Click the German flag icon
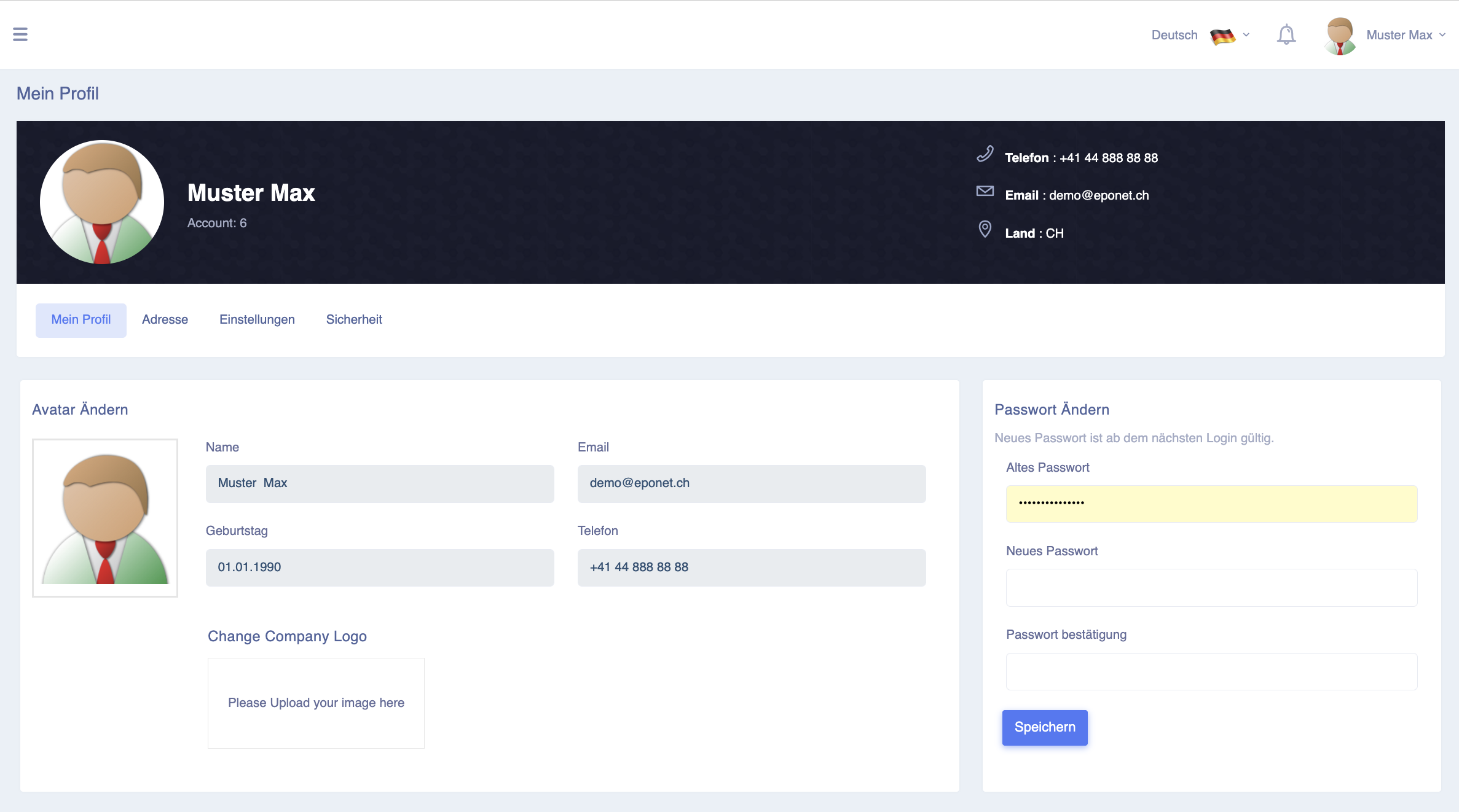This screenshot has width=1459, height=812. click(x=1222, y=36)
